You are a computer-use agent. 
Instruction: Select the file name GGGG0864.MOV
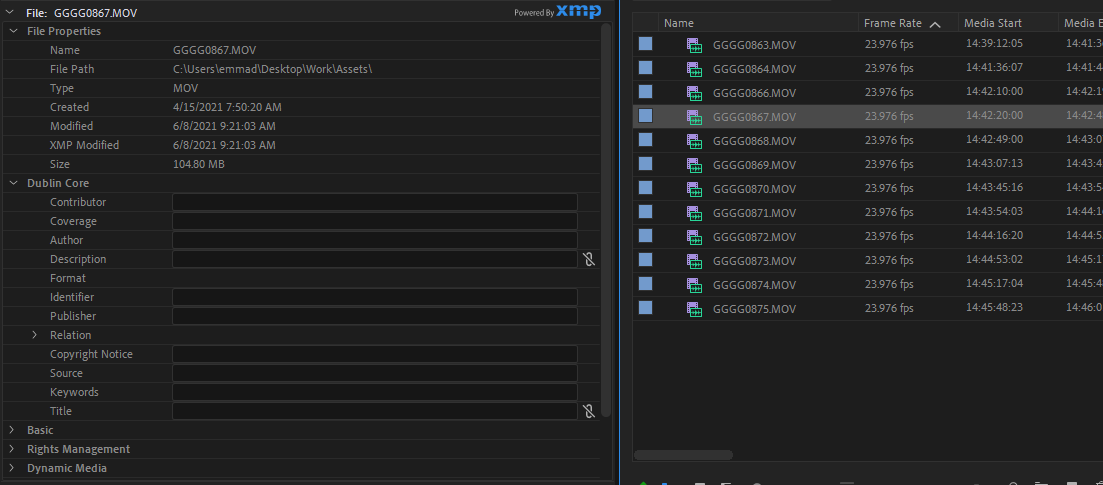tap(754, 70)
